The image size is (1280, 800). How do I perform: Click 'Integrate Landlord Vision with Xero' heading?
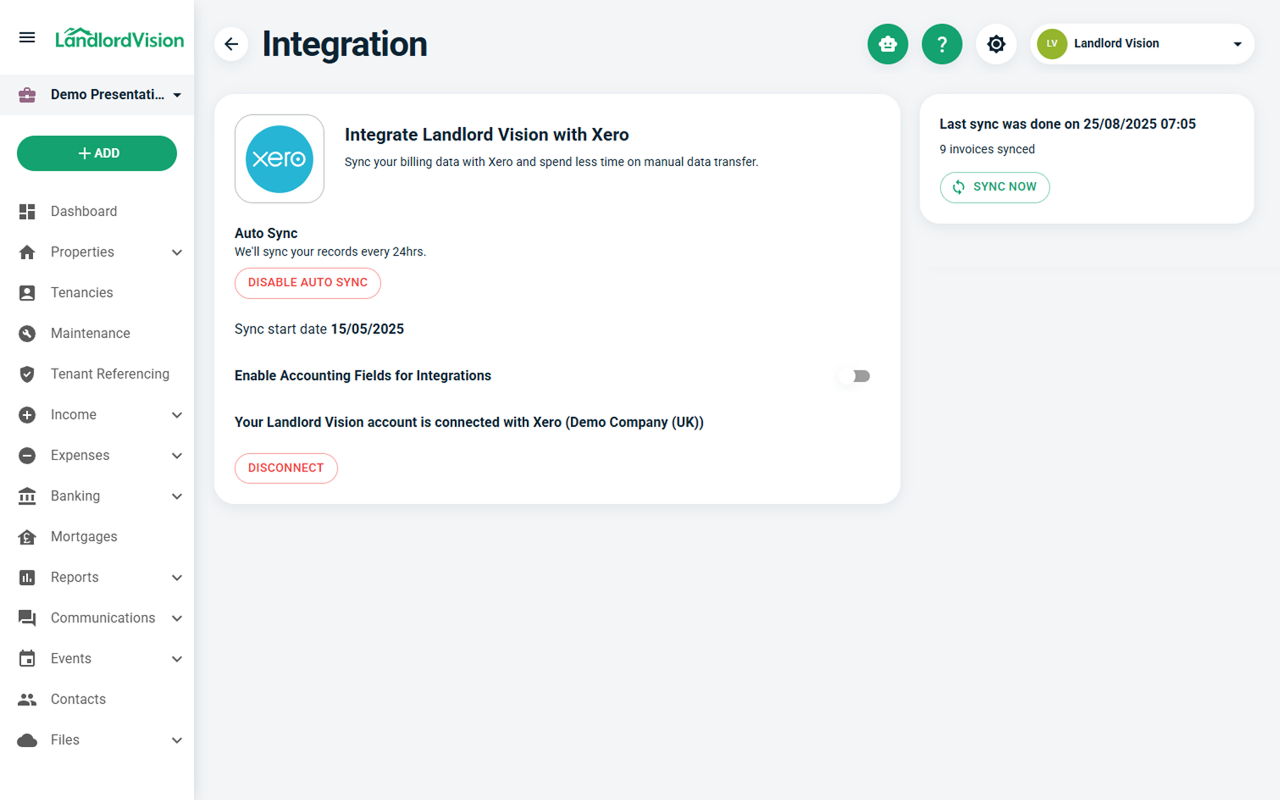tap(487, 135)
